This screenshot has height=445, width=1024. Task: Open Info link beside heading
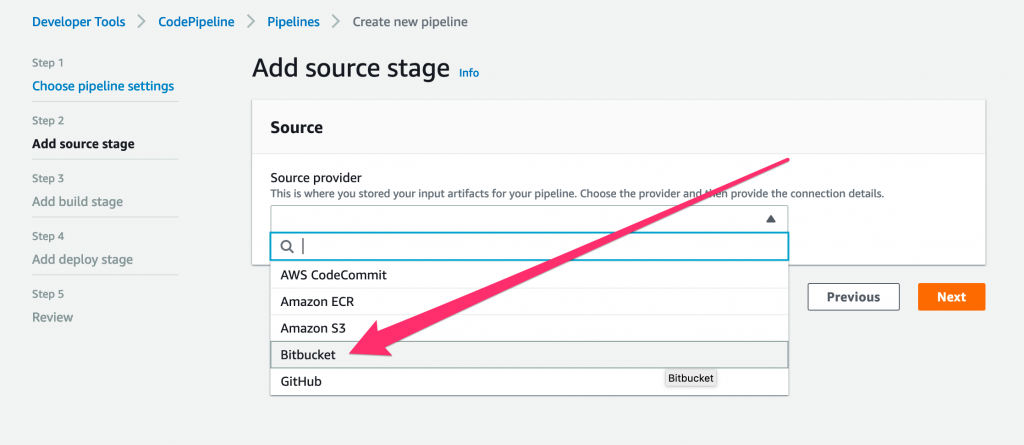[469, 73]
